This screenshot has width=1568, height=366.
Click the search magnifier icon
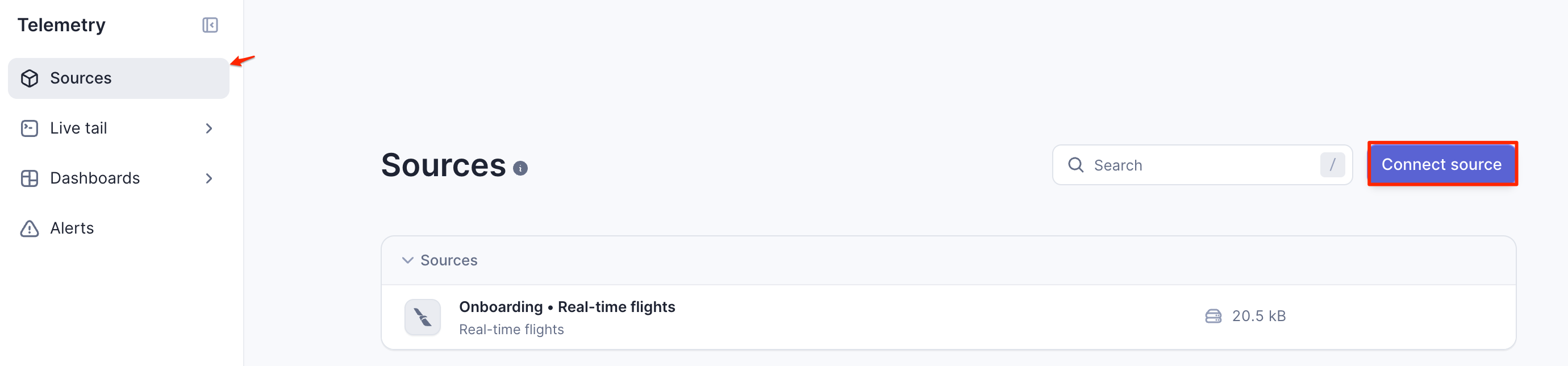pyautogui.click(x=1076, y=165)
